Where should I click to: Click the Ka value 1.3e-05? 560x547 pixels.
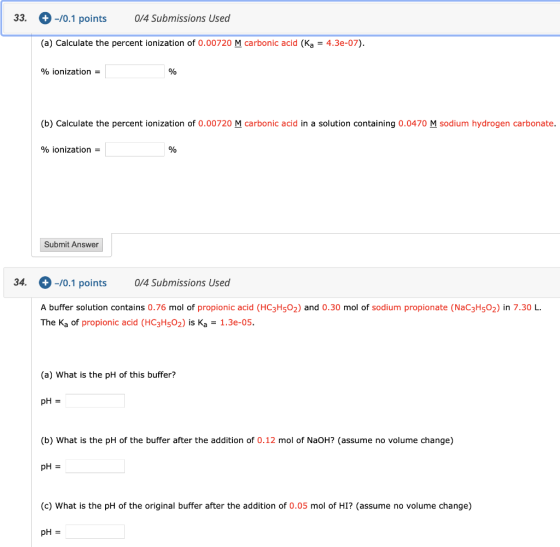coord(236,322)
